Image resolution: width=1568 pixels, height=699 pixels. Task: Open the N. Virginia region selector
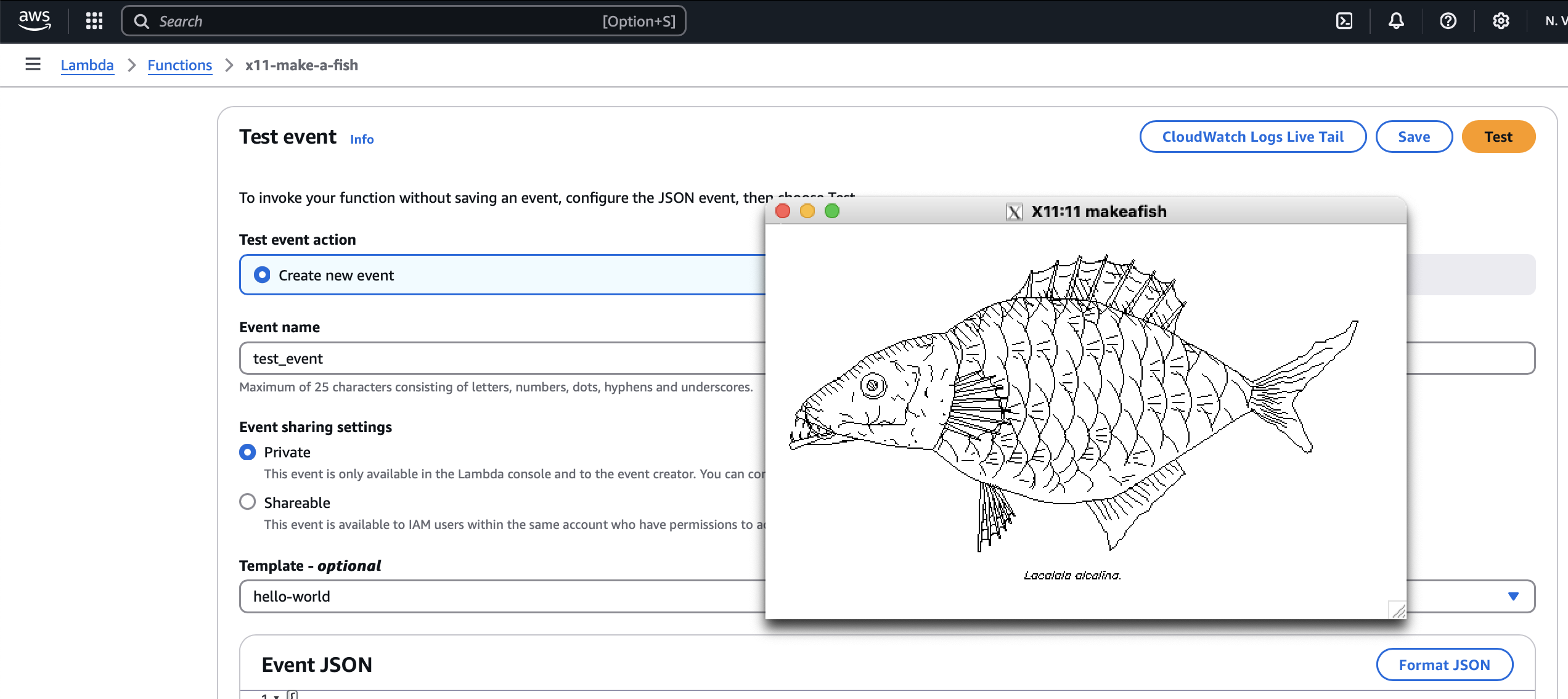click(1556, 21)
